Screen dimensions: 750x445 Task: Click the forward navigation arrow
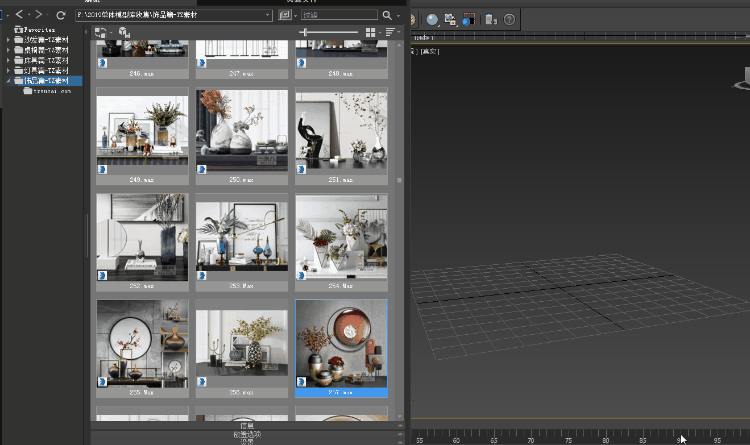click(x=39, y=16)
